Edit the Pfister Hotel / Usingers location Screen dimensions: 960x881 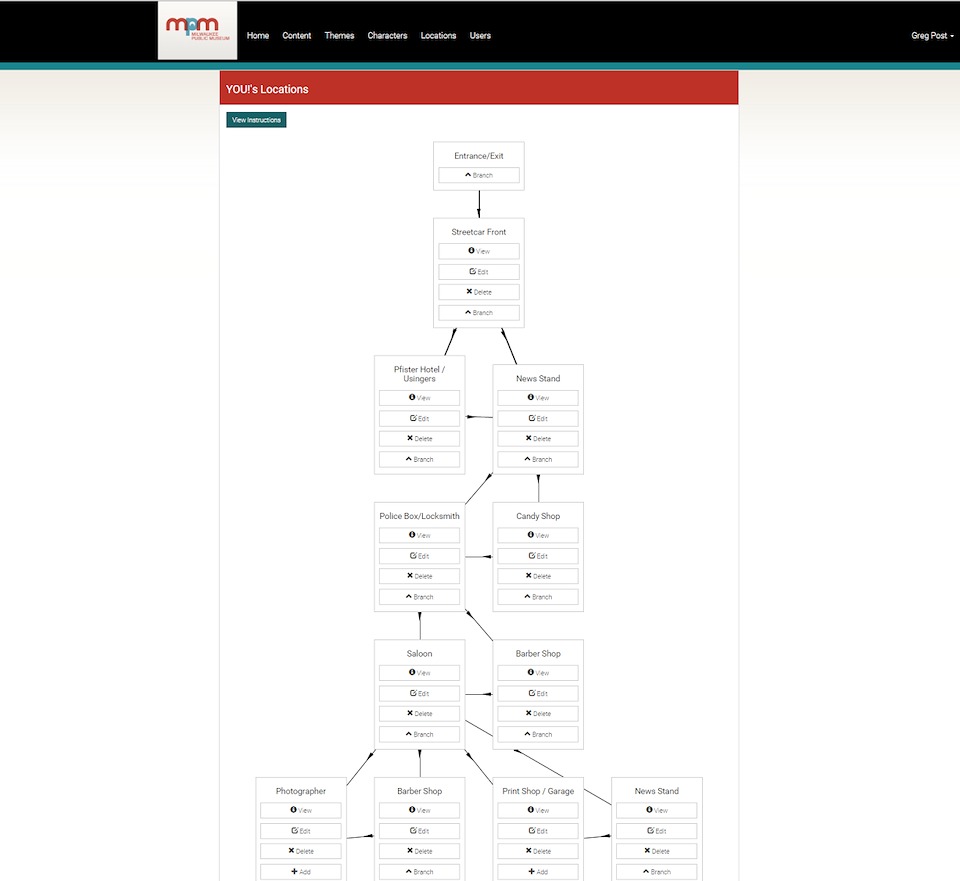tap(419, 418)
